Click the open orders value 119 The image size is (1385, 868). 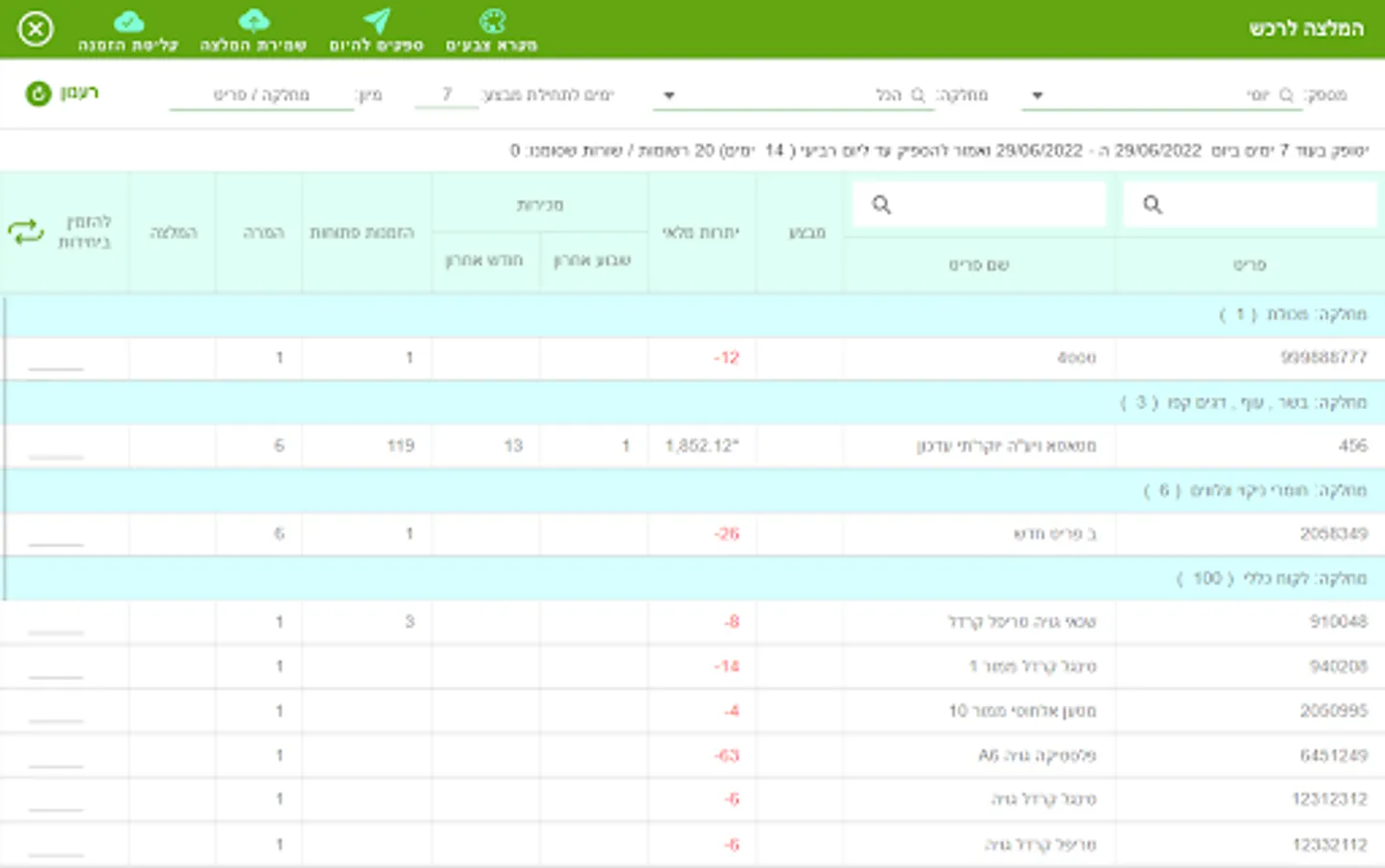400,446
